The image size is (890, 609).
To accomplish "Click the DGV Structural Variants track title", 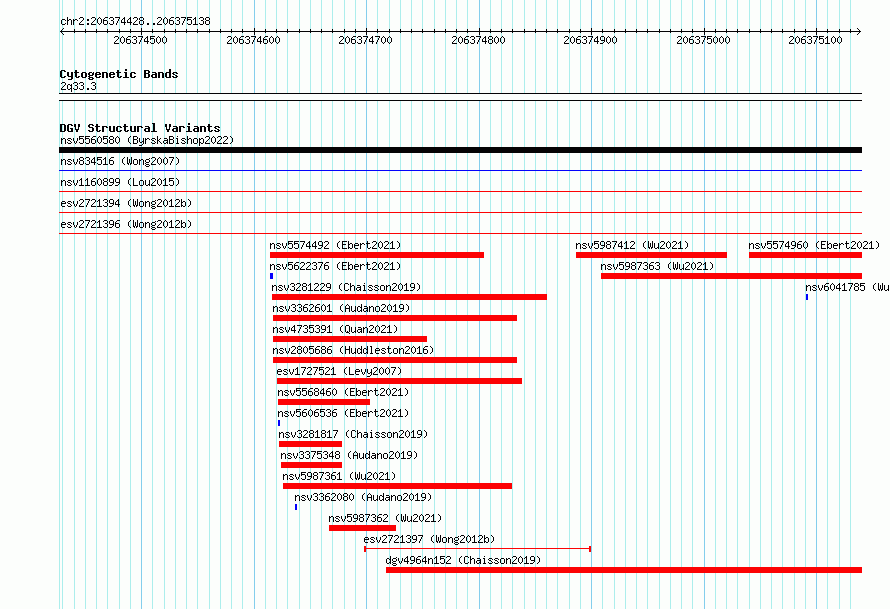I will point(140,128).
